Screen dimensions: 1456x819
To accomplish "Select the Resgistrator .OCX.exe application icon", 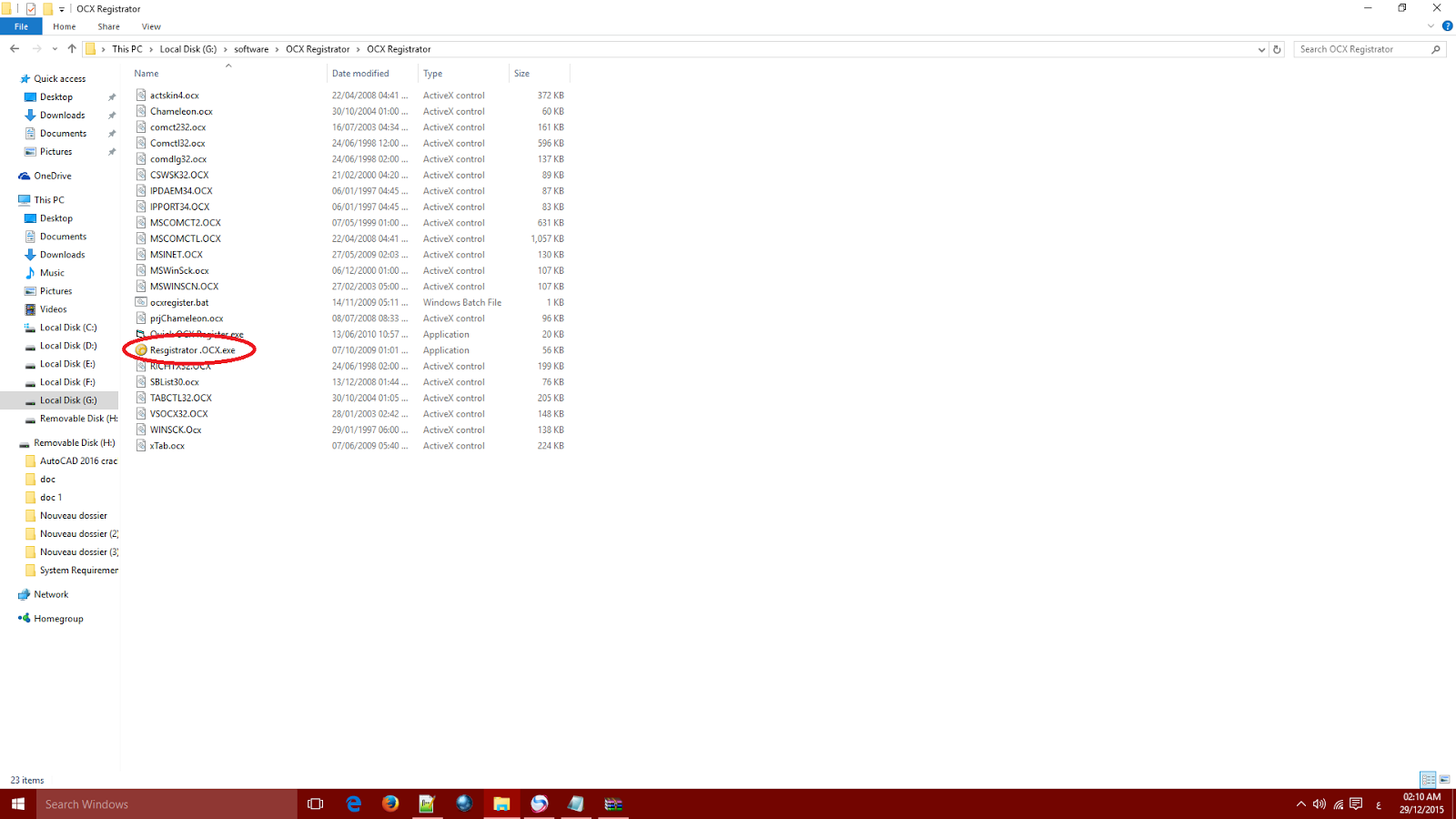I will tap(141, 350).
